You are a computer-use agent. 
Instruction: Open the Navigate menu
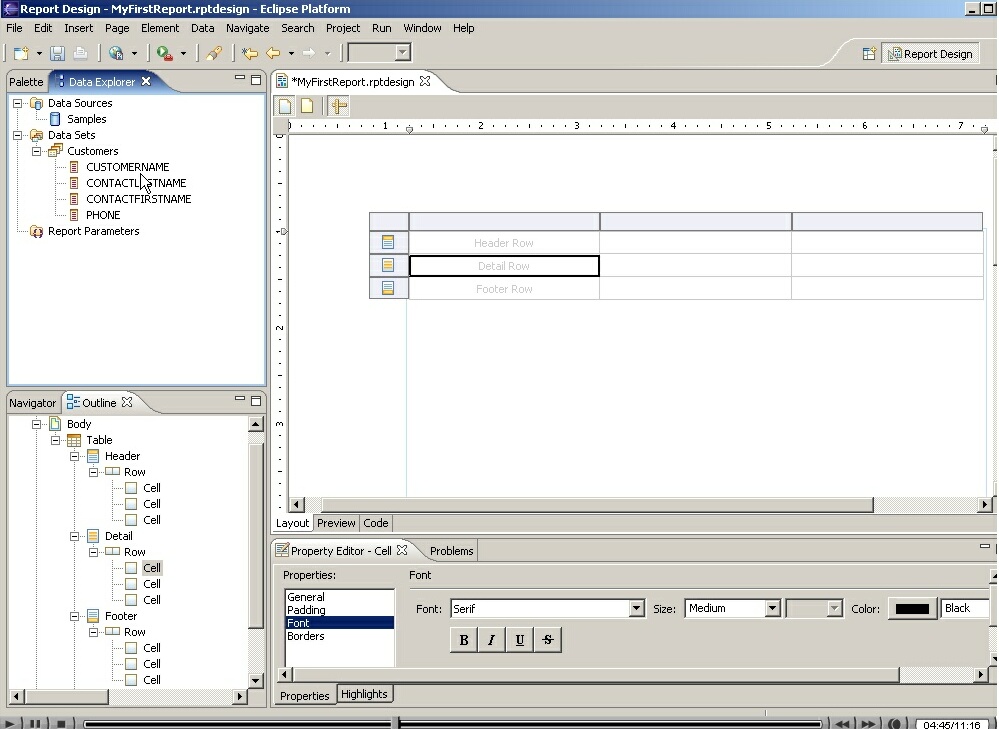point(248,28)
